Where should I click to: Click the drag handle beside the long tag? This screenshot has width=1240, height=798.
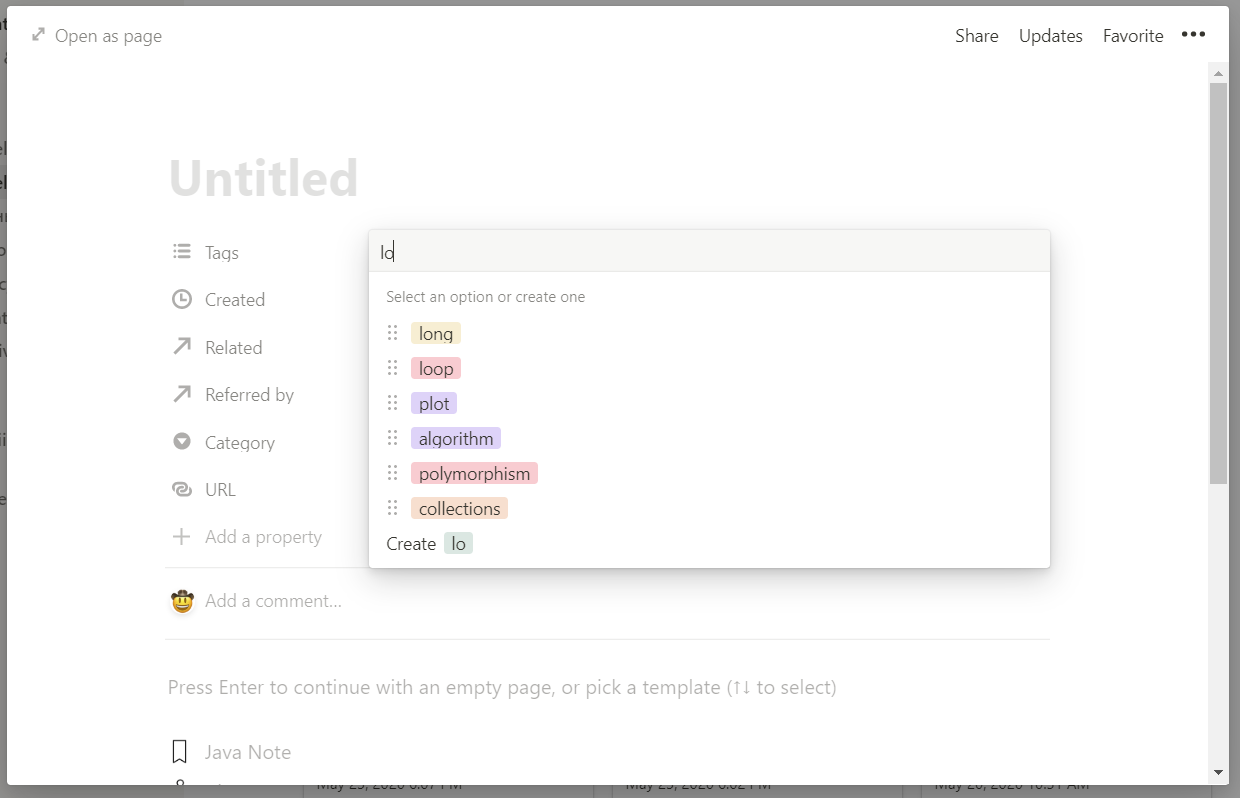pyautogui.click(x=393, y=333)
